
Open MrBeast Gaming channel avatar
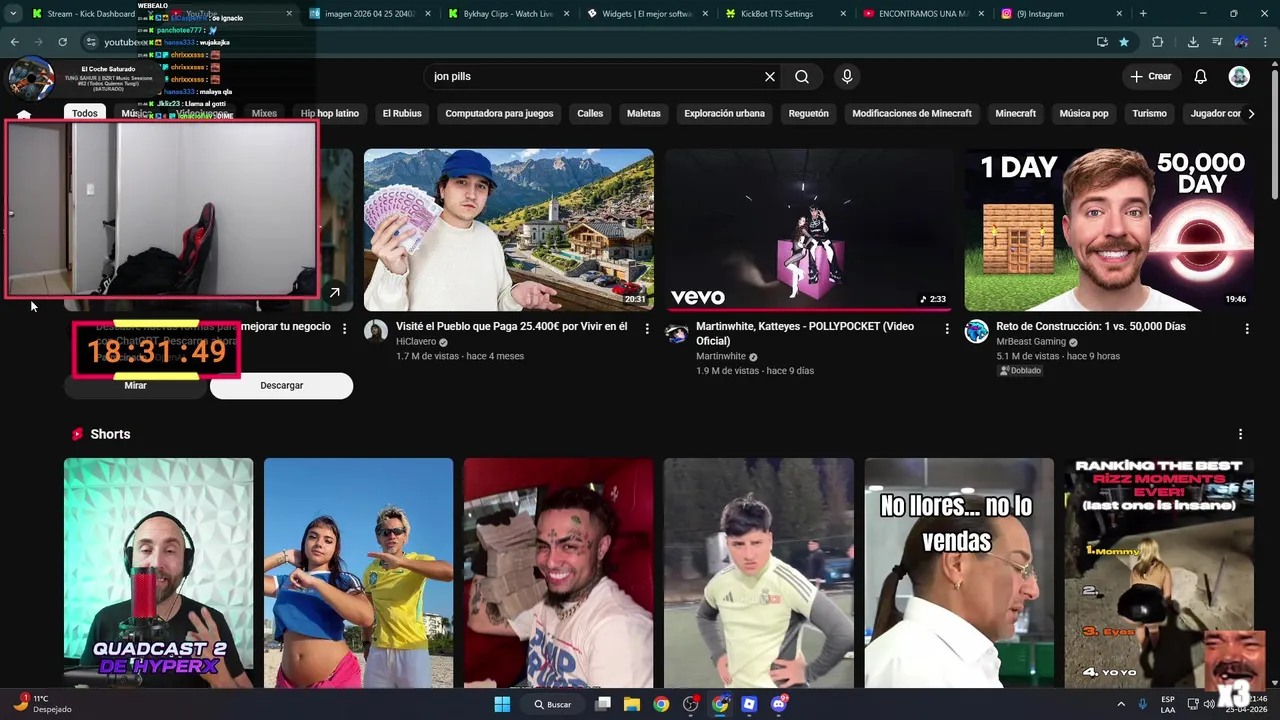(x=977, y=332)
